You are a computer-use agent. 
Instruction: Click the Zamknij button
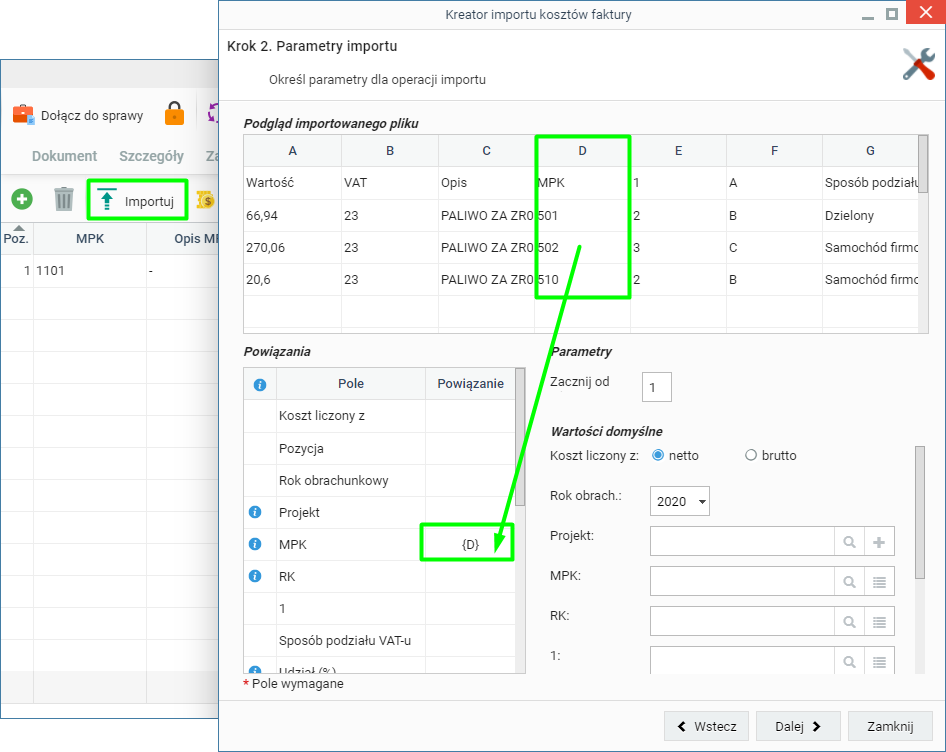[x=890, y=726]
